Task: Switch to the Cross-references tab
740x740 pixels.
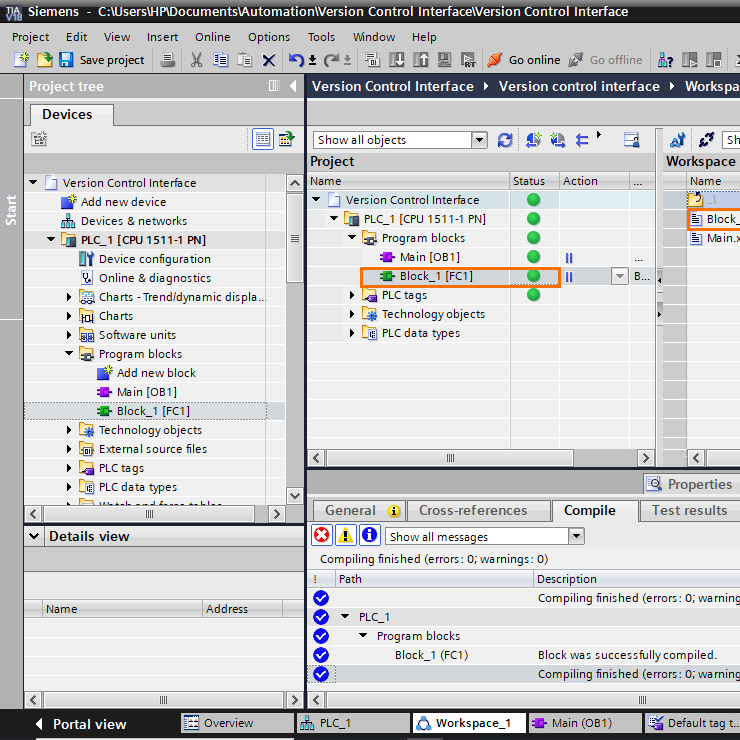Action: (479, 511)
